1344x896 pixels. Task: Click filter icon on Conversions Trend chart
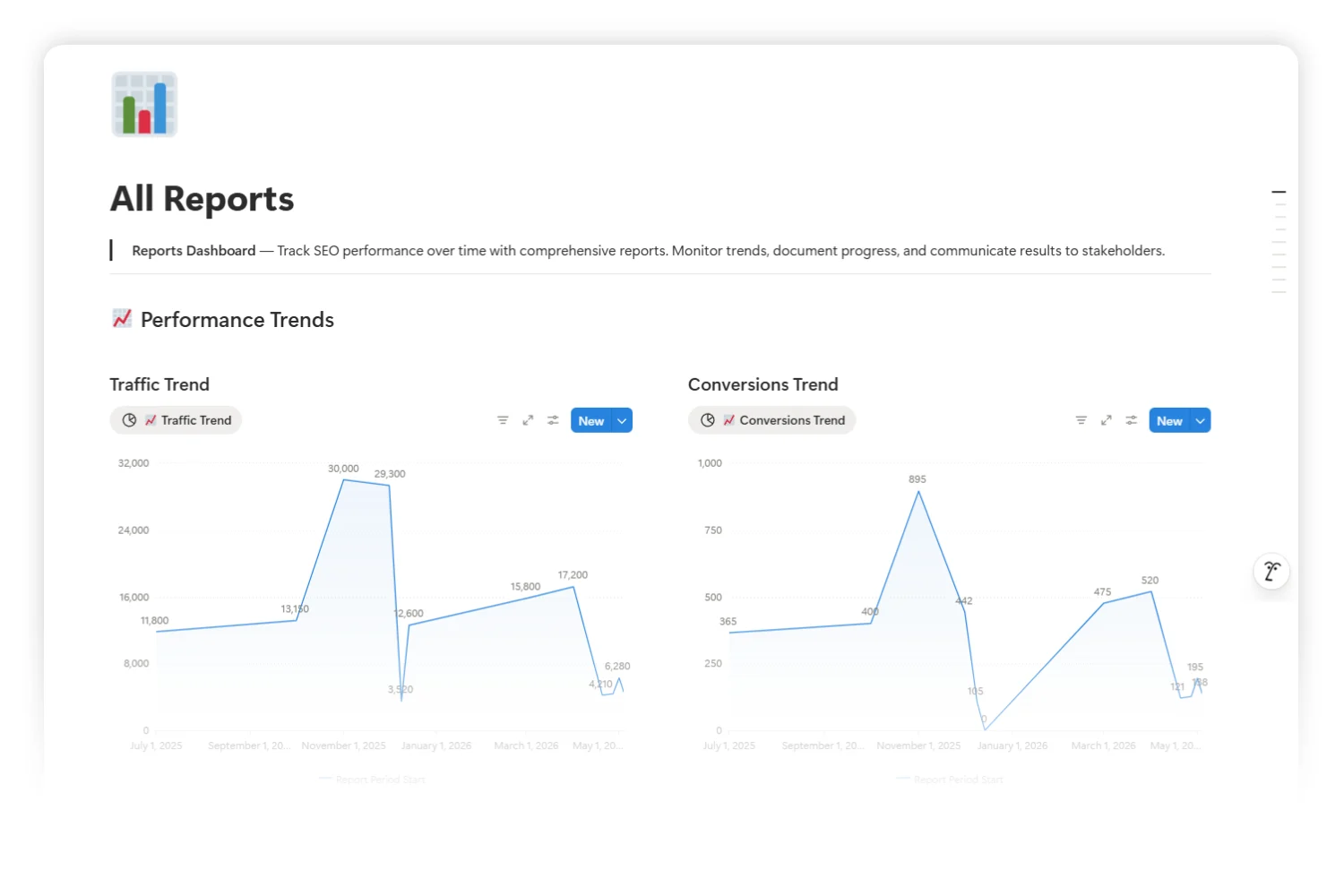(1081, 420)
